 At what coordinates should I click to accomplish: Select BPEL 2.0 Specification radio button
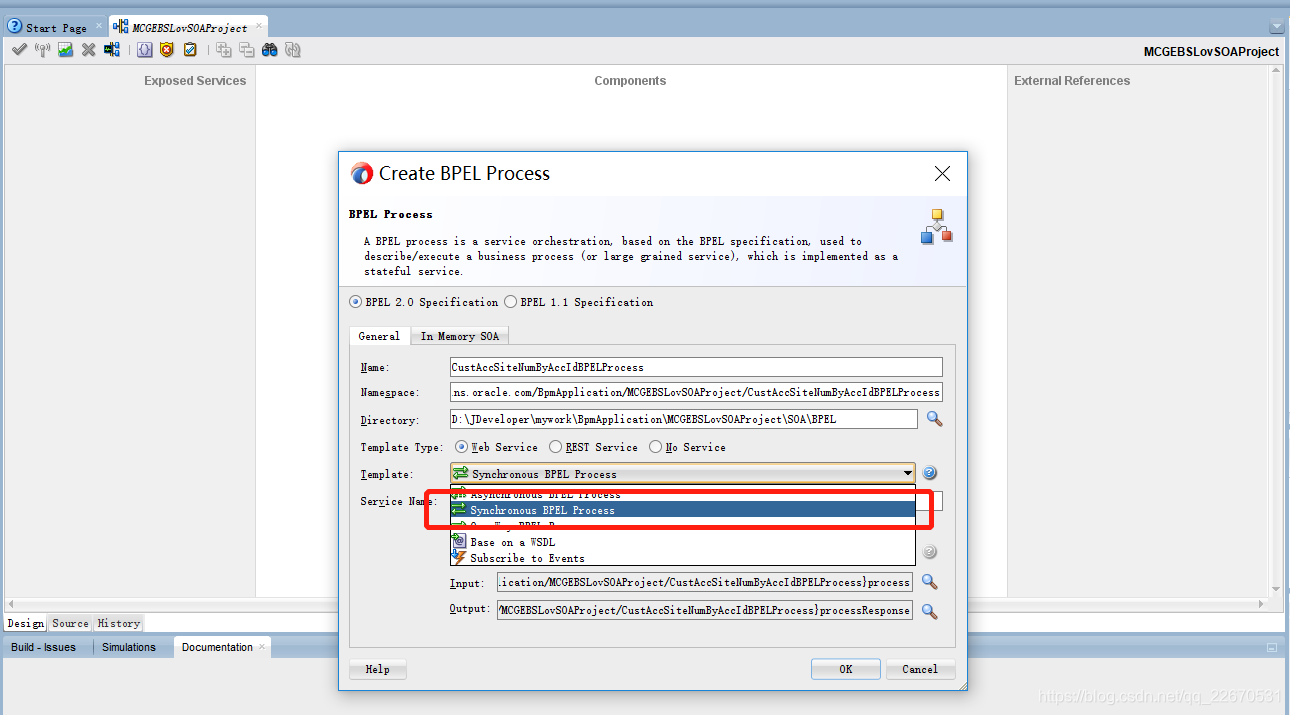pyautogui.click(x=356, y=302)
